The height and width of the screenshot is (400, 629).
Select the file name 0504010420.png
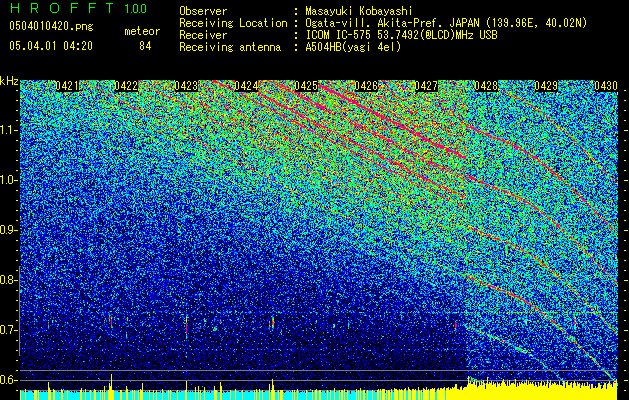pos(51,26)
